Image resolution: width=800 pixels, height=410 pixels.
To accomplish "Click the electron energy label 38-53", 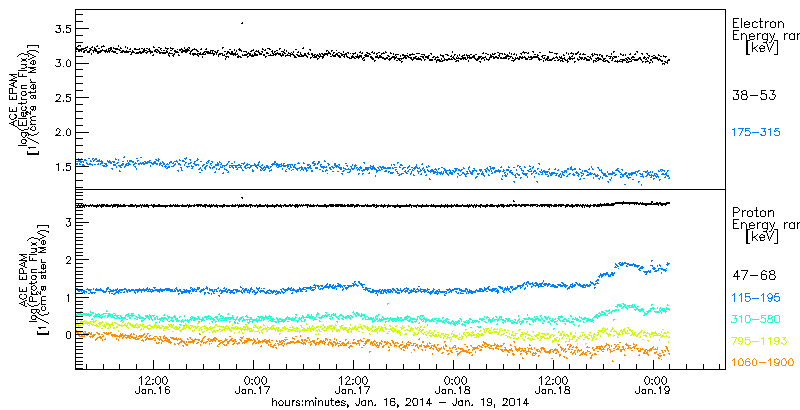I will [x=754, y=95].
